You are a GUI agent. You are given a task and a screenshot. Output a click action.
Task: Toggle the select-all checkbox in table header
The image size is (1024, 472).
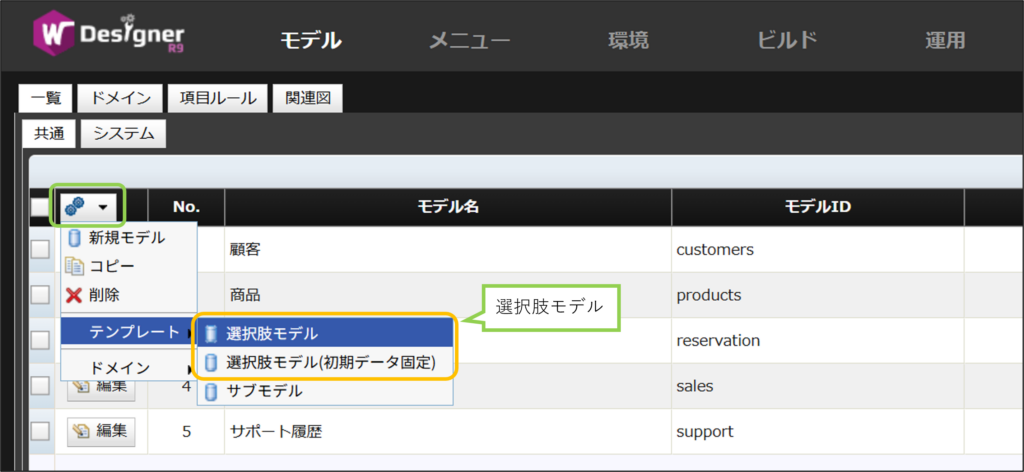(40, 207)
